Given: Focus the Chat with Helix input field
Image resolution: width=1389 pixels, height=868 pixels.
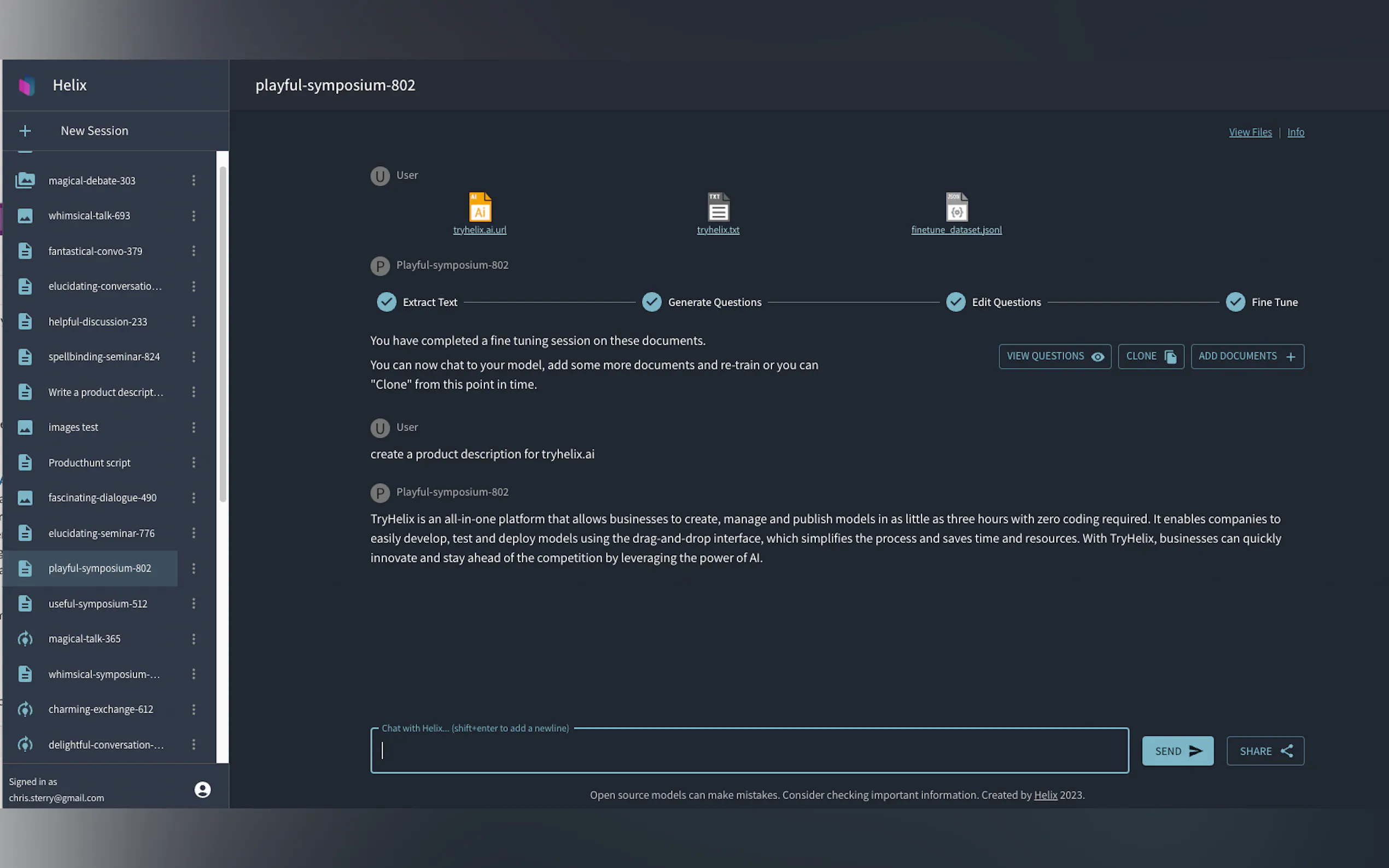Looking at the screenshot, I should tap(749, 750).
